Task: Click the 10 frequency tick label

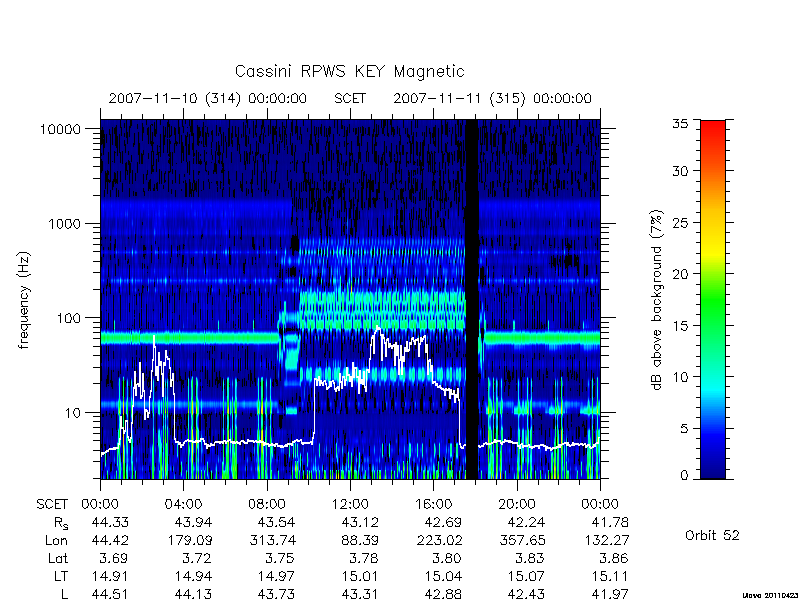Action: pos(73,412)
